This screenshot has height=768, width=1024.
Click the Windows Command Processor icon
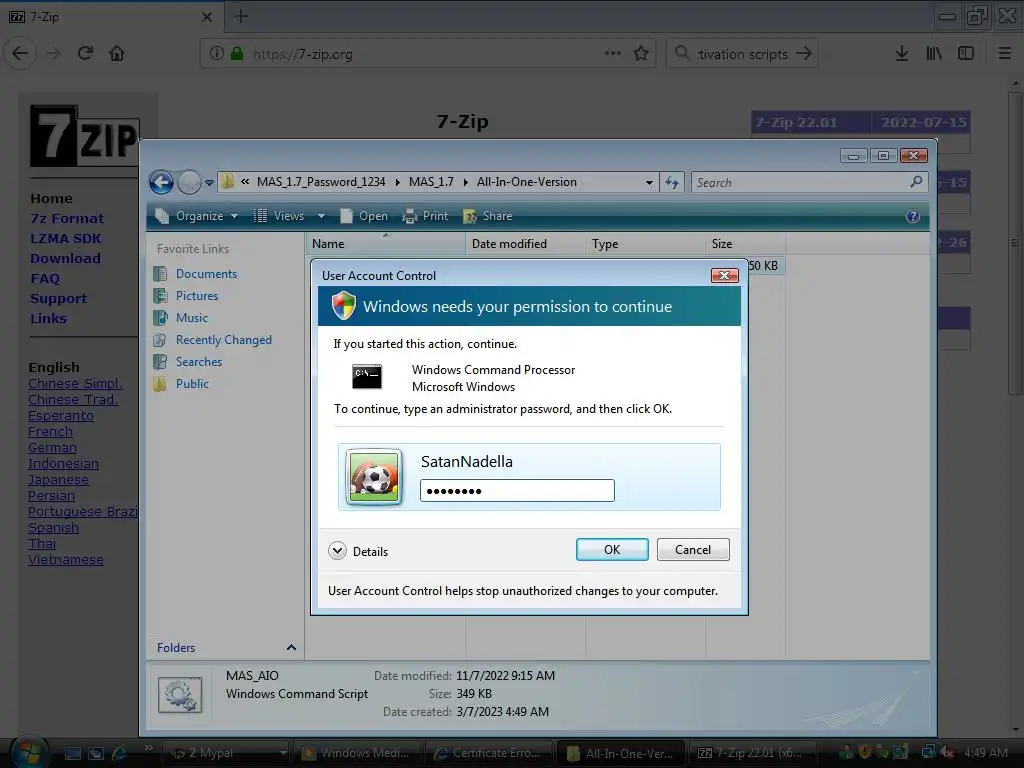click(366, 377)
